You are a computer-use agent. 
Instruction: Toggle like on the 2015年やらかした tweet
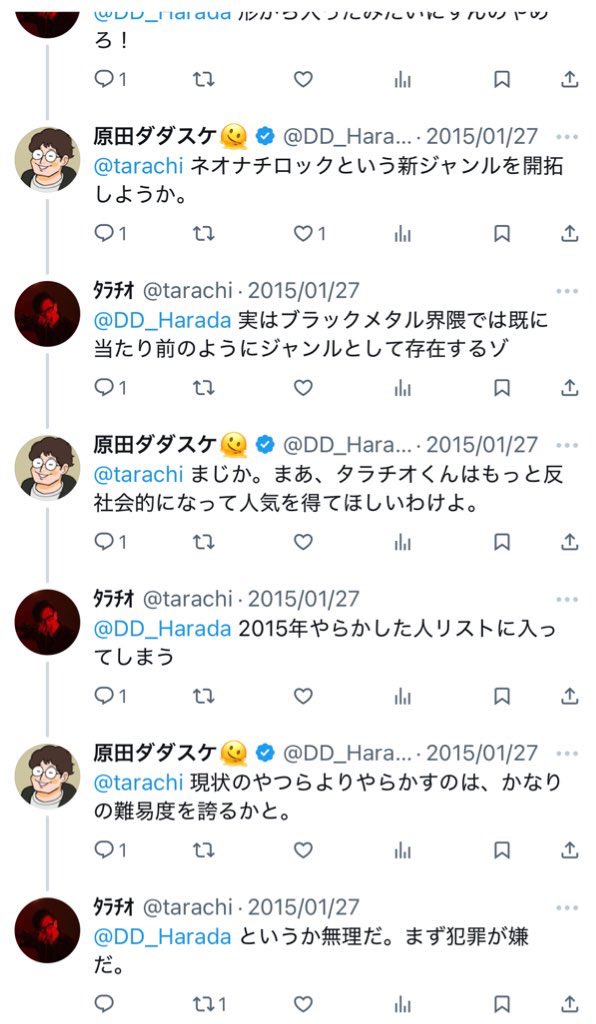[303, 696]
